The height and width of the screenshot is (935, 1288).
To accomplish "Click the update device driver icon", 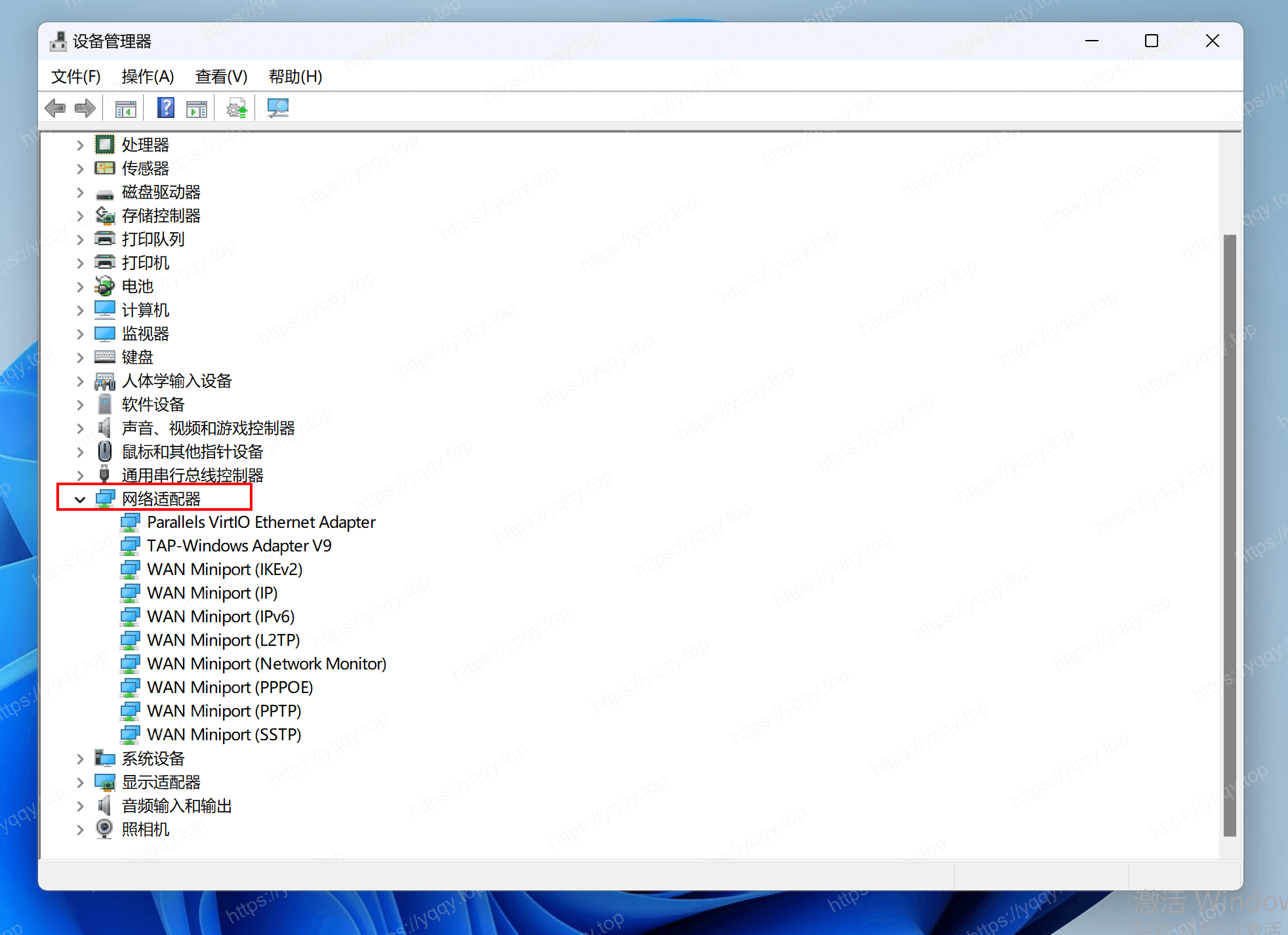I will [237, 108].
